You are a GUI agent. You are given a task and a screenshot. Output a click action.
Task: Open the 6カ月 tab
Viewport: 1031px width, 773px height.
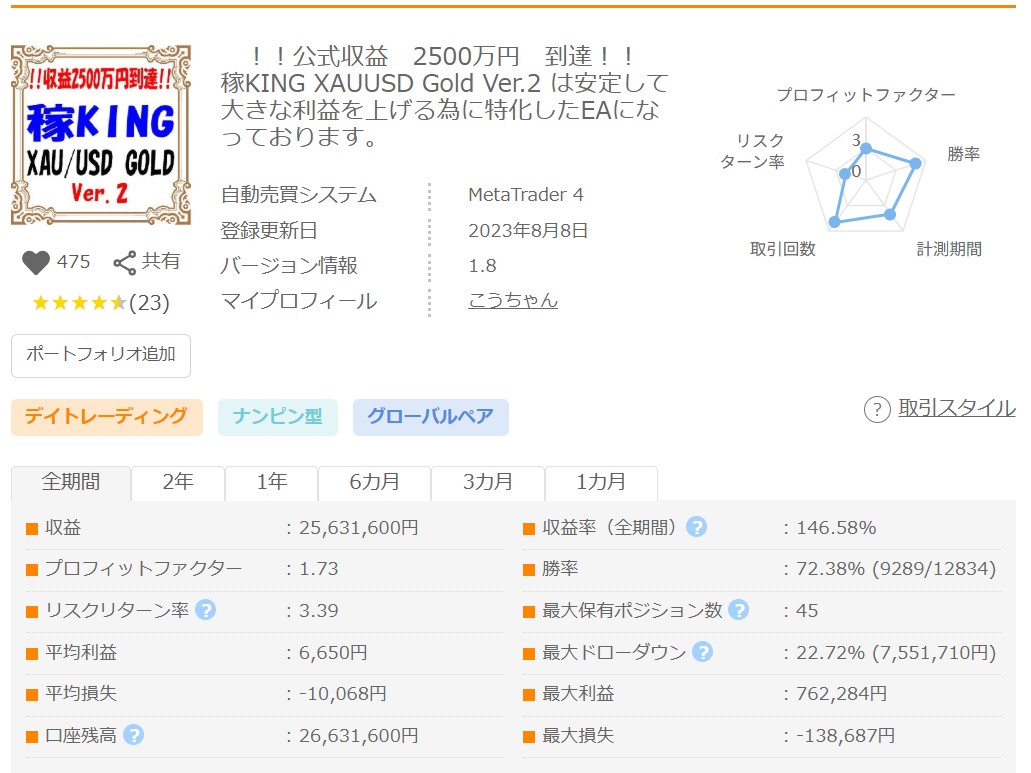[374, 482]
